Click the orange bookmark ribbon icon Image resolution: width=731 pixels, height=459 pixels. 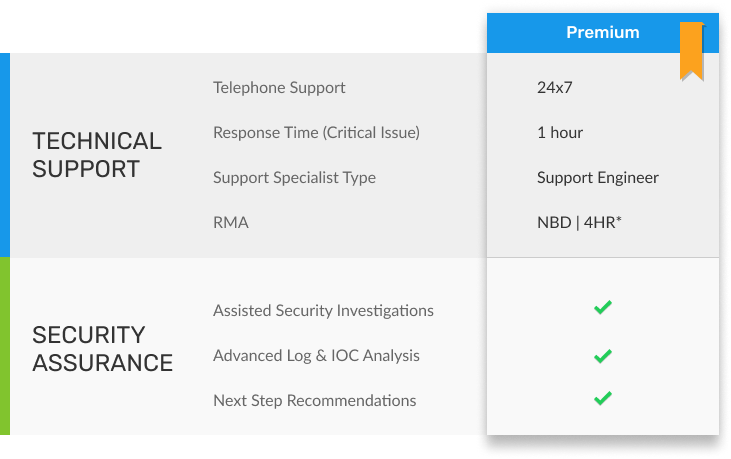[691, 50]
